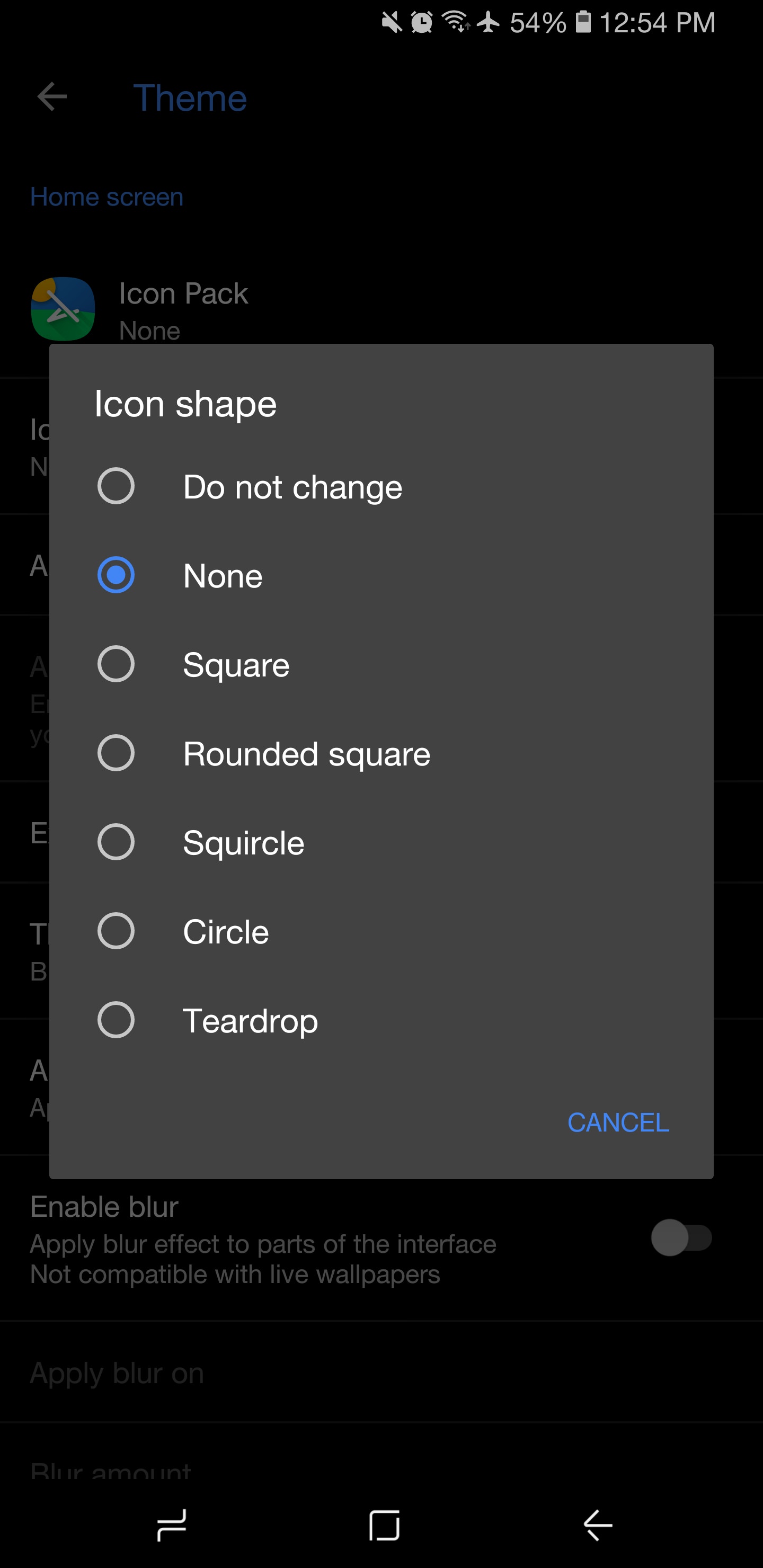Image resolution: width=763 pixels, height=1568 pixels.
Task: Tap the alarm clock status icon
Action: coord(421,22)
